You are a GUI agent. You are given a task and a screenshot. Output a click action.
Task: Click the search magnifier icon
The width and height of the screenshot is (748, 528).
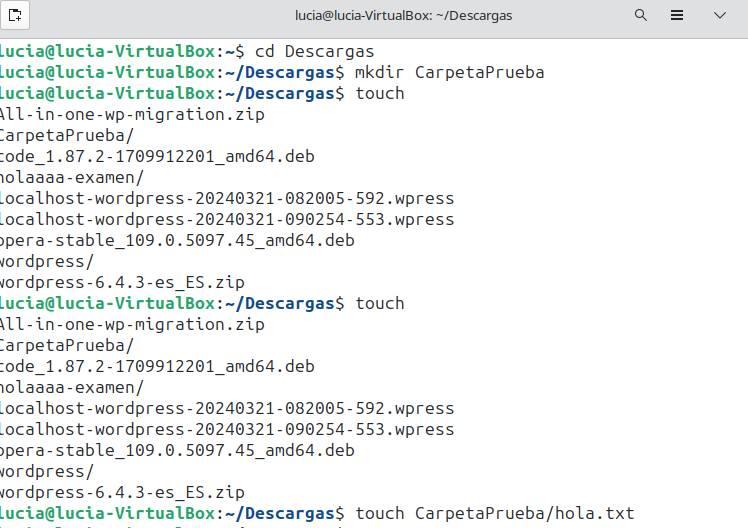pyautogui.click(x=641, y=17)
